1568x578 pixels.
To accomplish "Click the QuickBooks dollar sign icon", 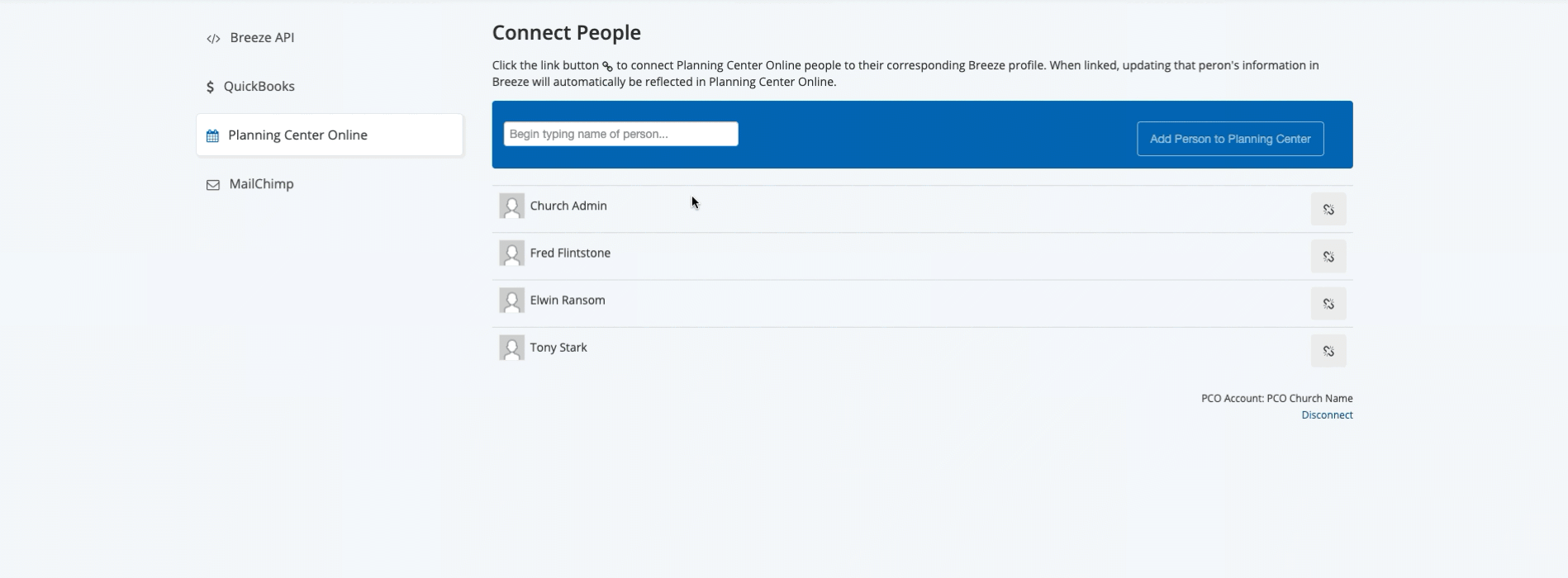I will (x=210, y=87).
